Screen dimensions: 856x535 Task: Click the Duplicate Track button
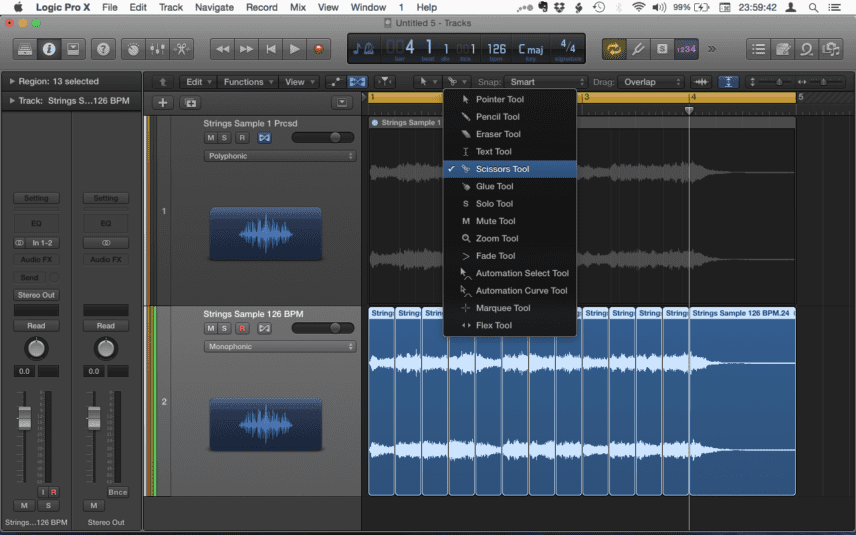pyautogui.click(x=191, y=103)
